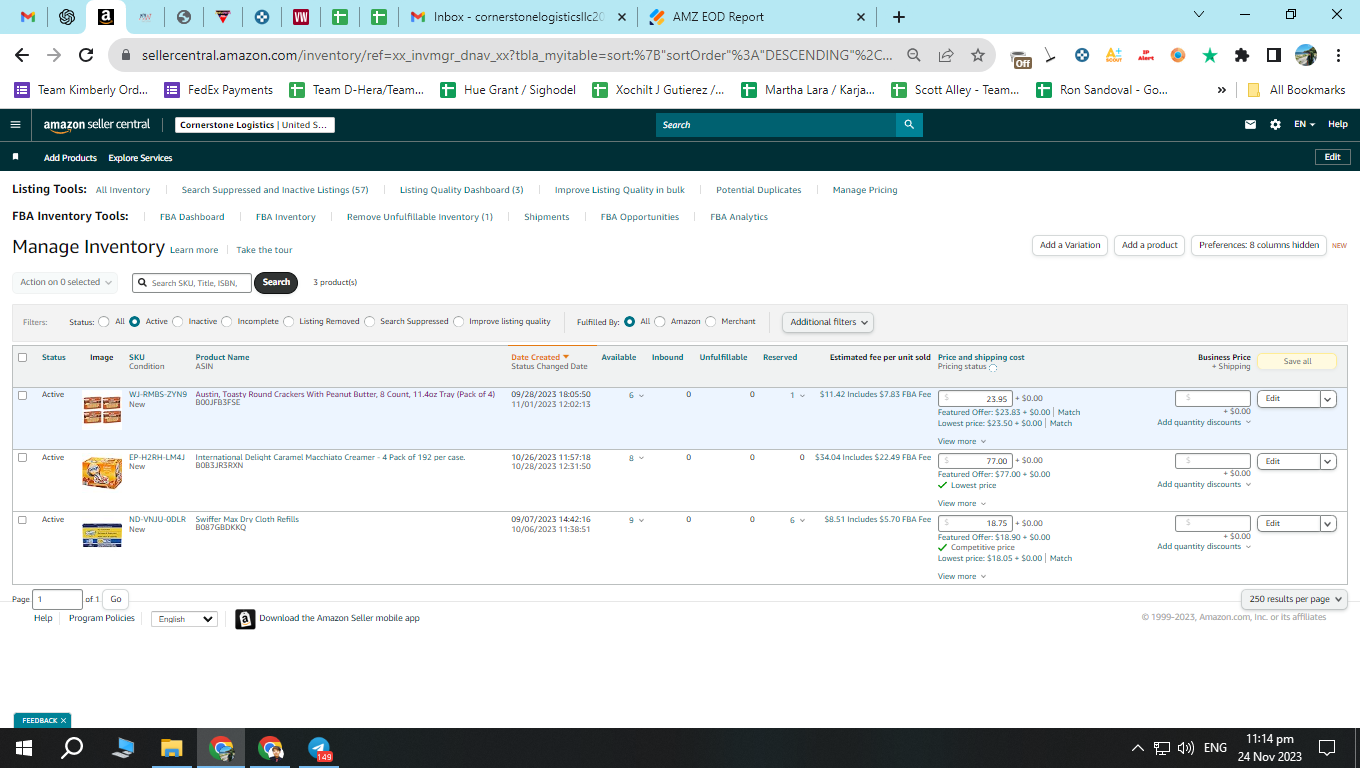Screen dimensions: 1360x768
Task: Check the Swiffer row checkbox
Action: pyautogui.click(x=22, y=520)
